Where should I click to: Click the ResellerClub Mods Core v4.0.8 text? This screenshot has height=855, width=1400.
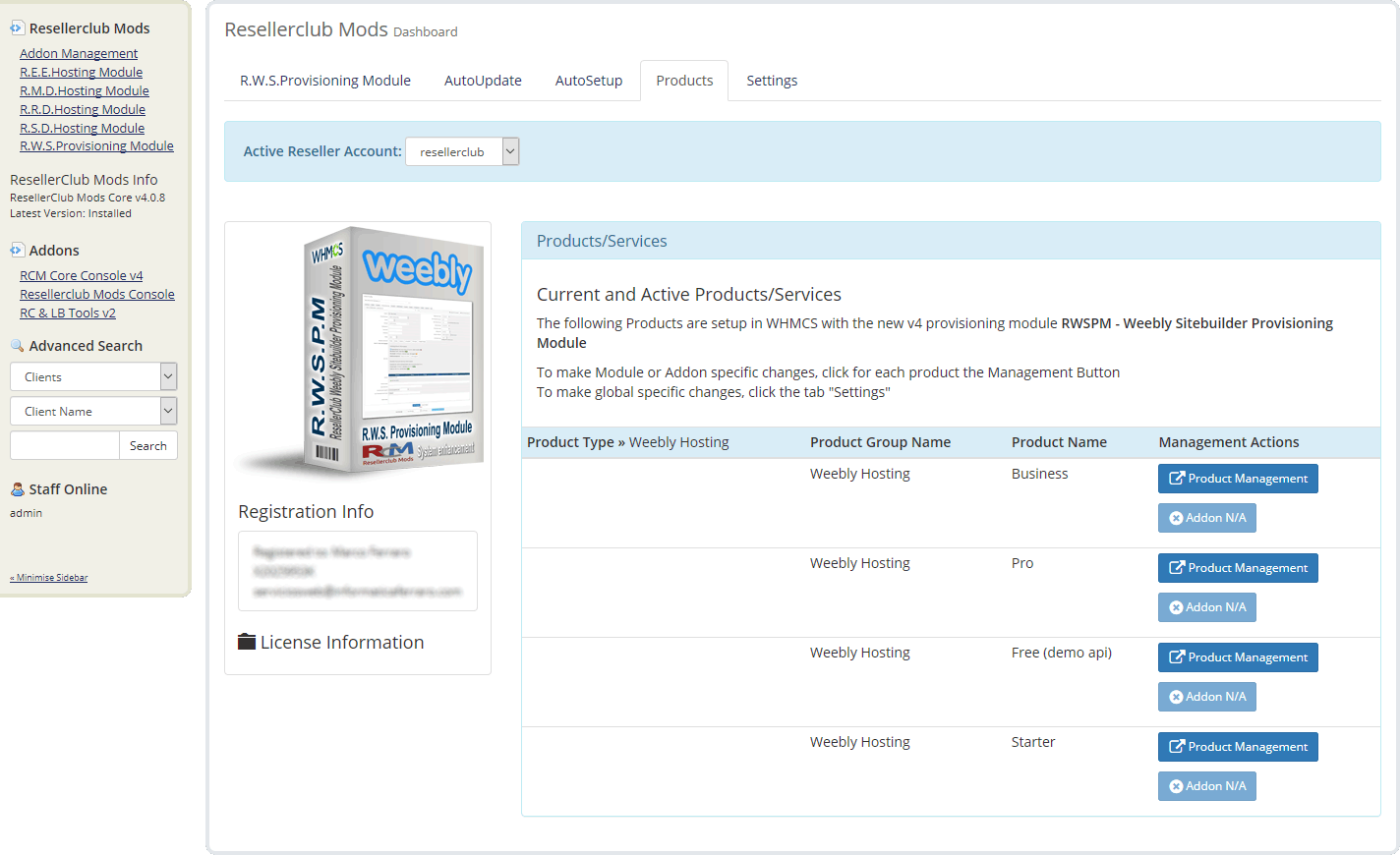pos(87,198)
